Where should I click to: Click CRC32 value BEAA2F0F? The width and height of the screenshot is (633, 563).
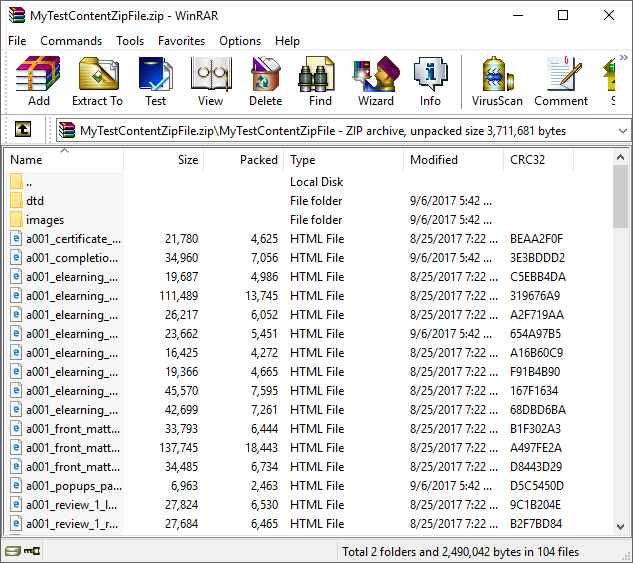pos(536,239)
